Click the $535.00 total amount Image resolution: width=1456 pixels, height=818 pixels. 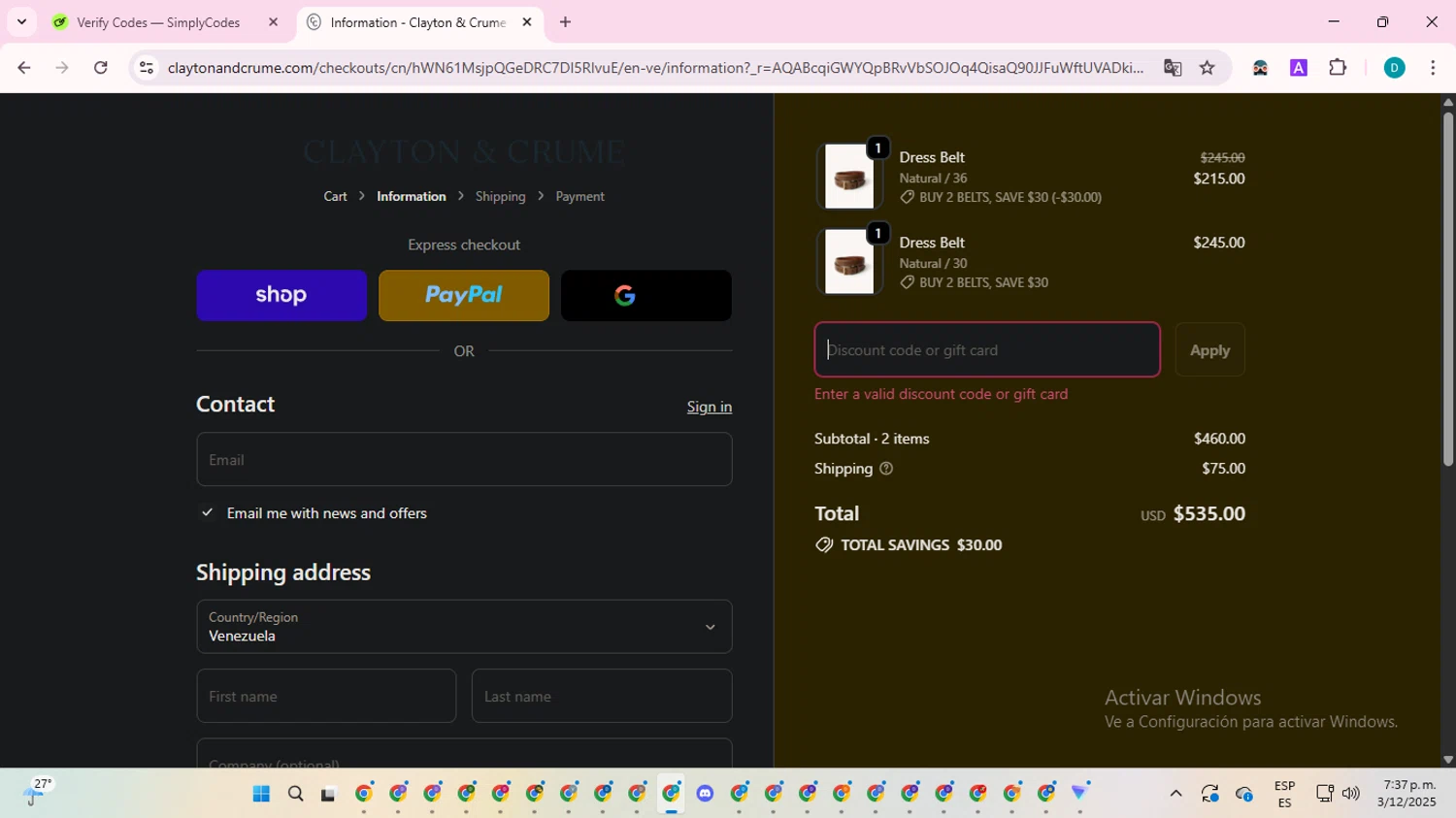(x=1208, y=513)
